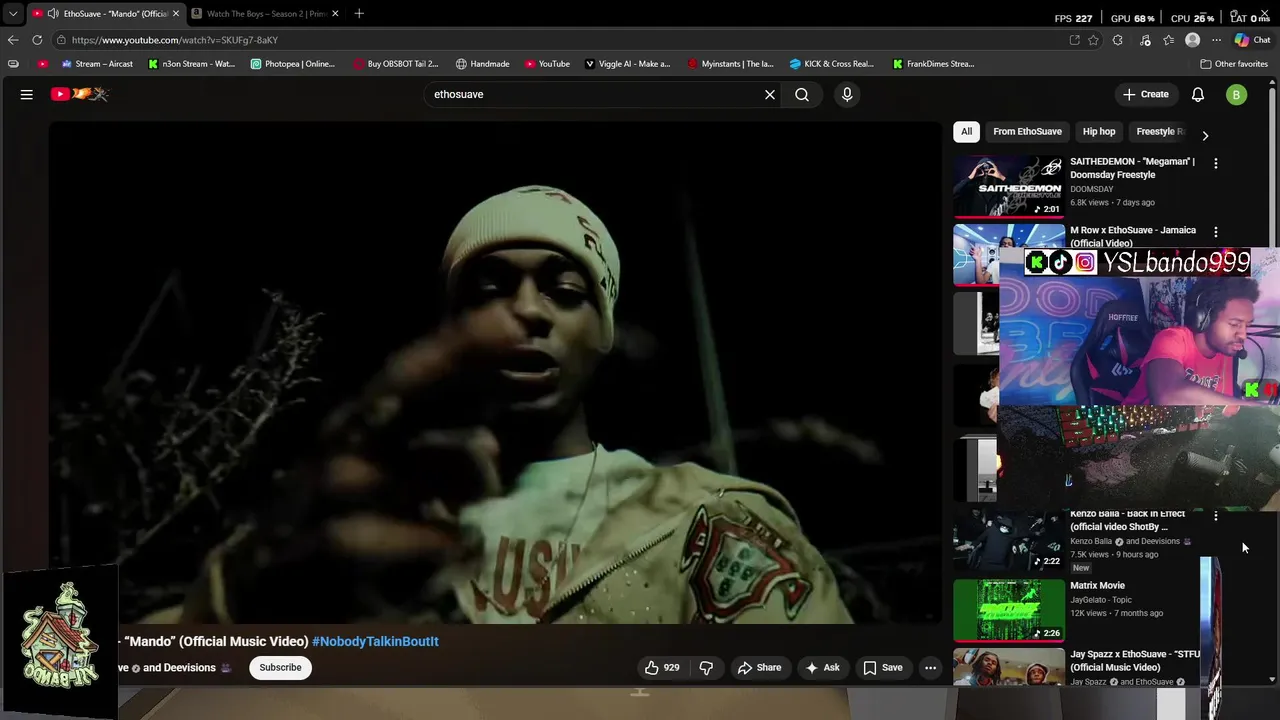Open the M Row x EthoSuave Jamaica title
1280x720 pixels.
pos(1132,236)
